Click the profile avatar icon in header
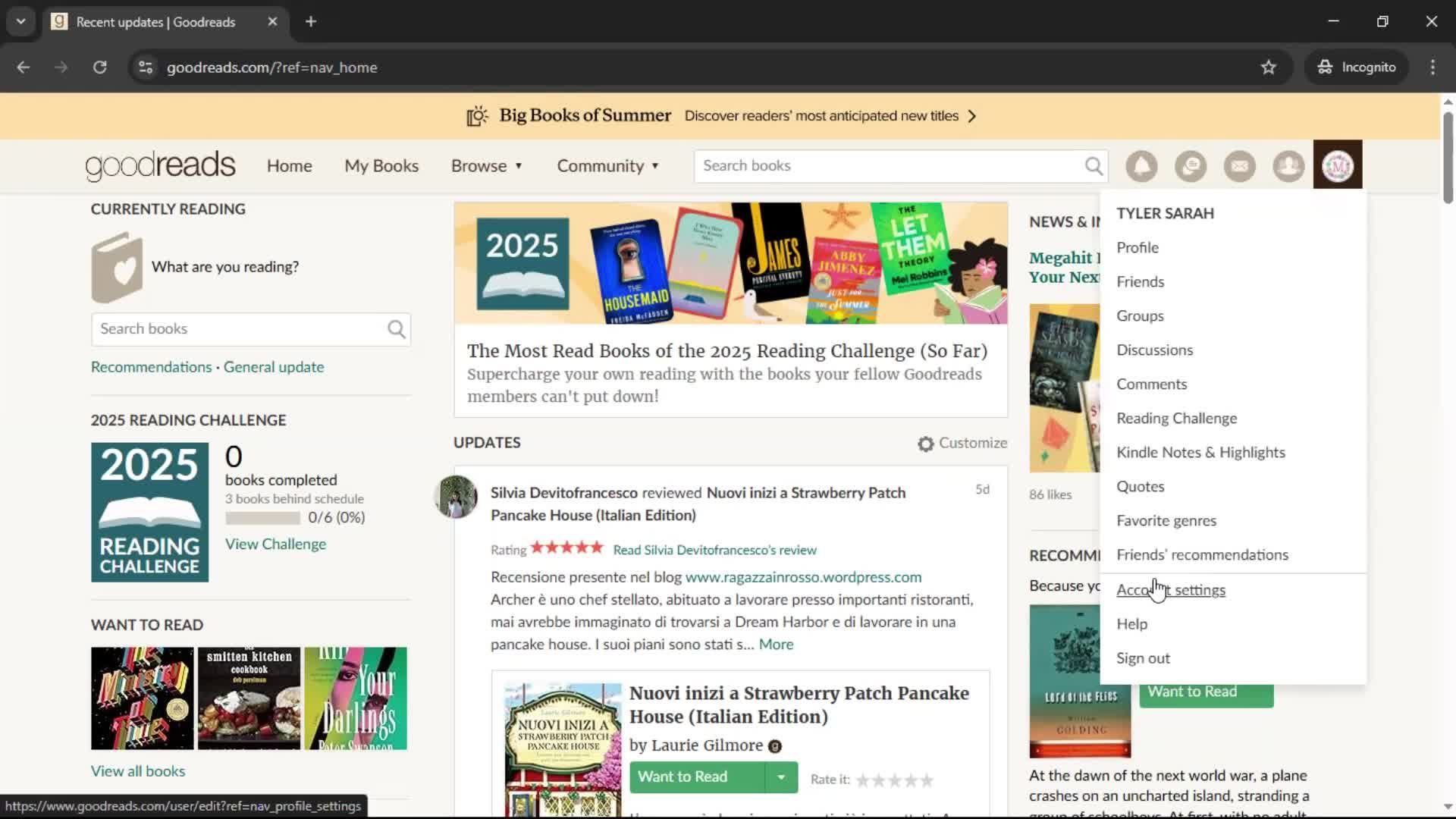Screen dimensions: 1456x819 (x=1338, y=165)
